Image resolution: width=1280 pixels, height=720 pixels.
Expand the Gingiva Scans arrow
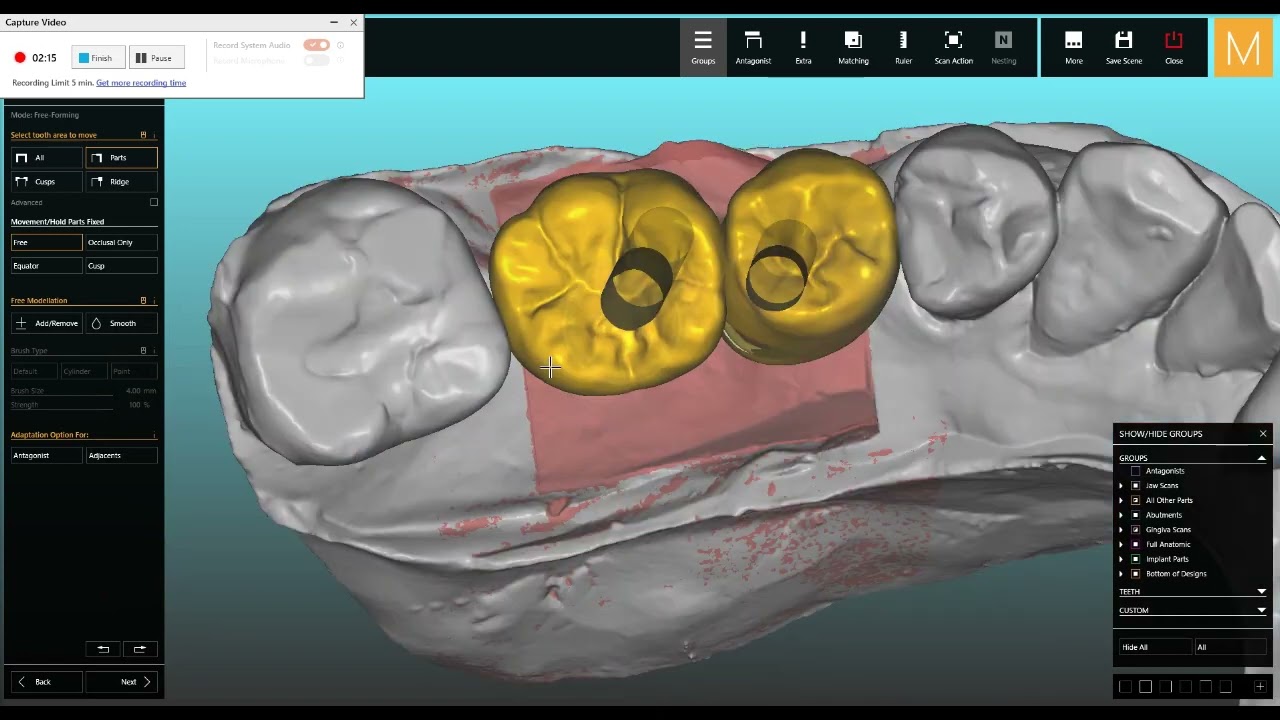click(1120, 530)
